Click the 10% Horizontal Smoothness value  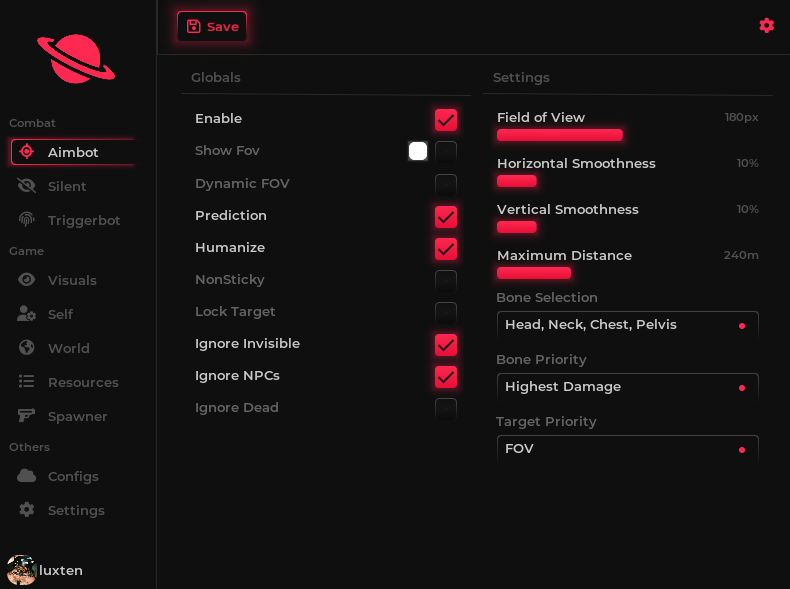[747, 163]
